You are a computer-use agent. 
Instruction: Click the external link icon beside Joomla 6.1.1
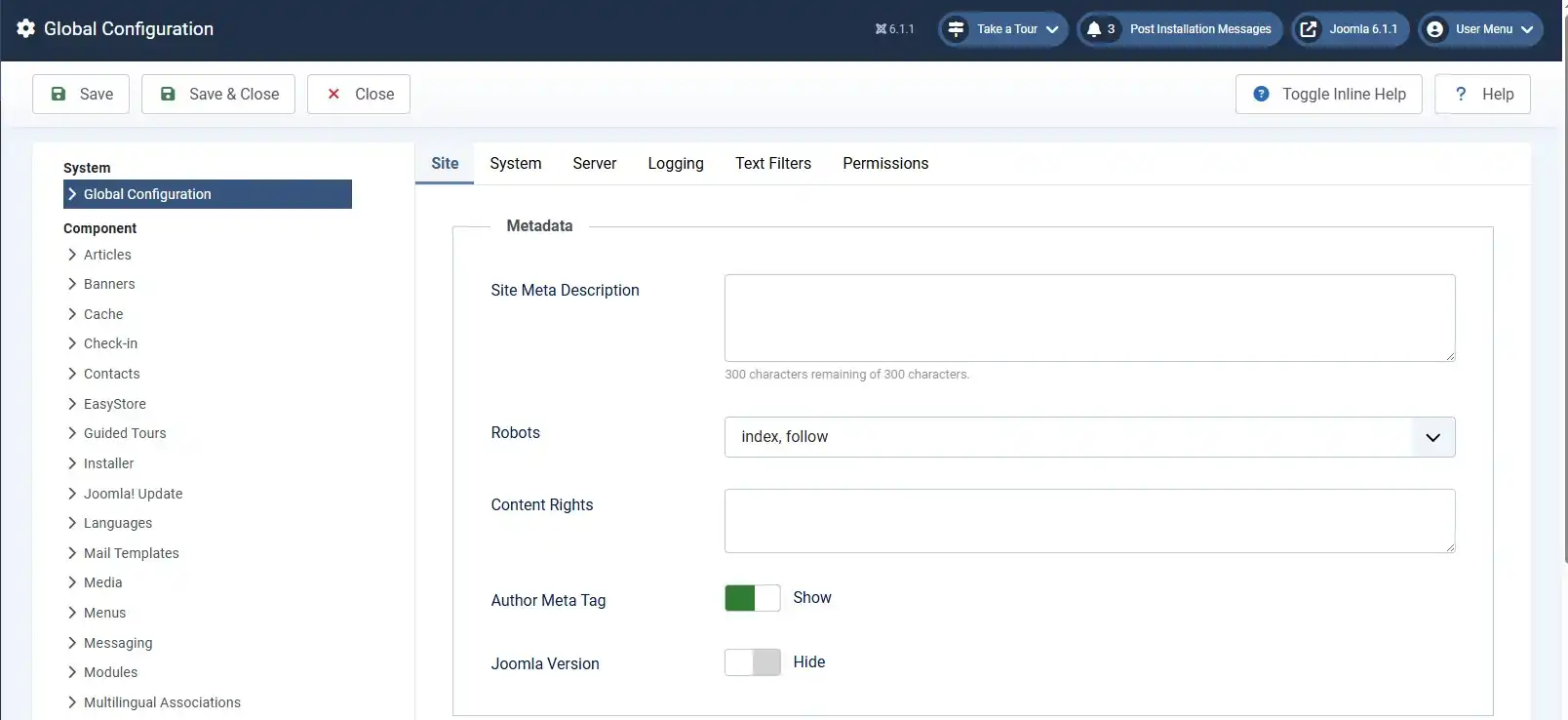(1309, 29)
